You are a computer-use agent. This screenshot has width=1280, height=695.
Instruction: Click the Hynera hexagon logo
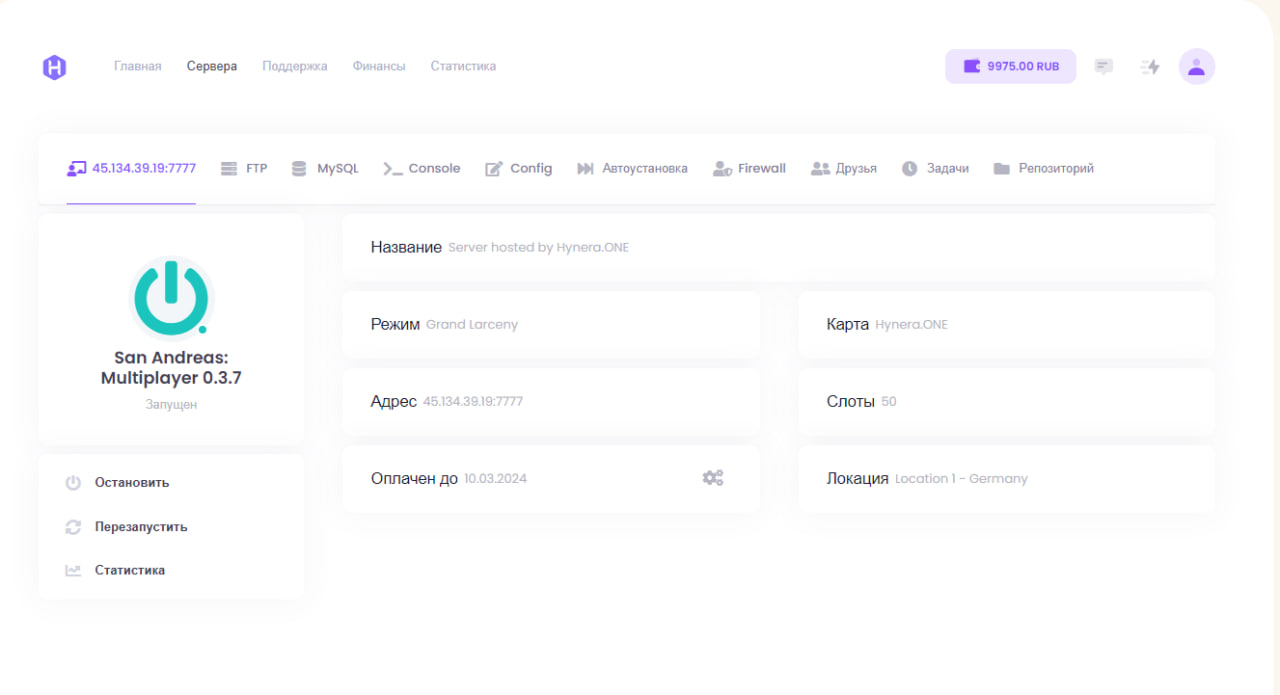(54, 67)
